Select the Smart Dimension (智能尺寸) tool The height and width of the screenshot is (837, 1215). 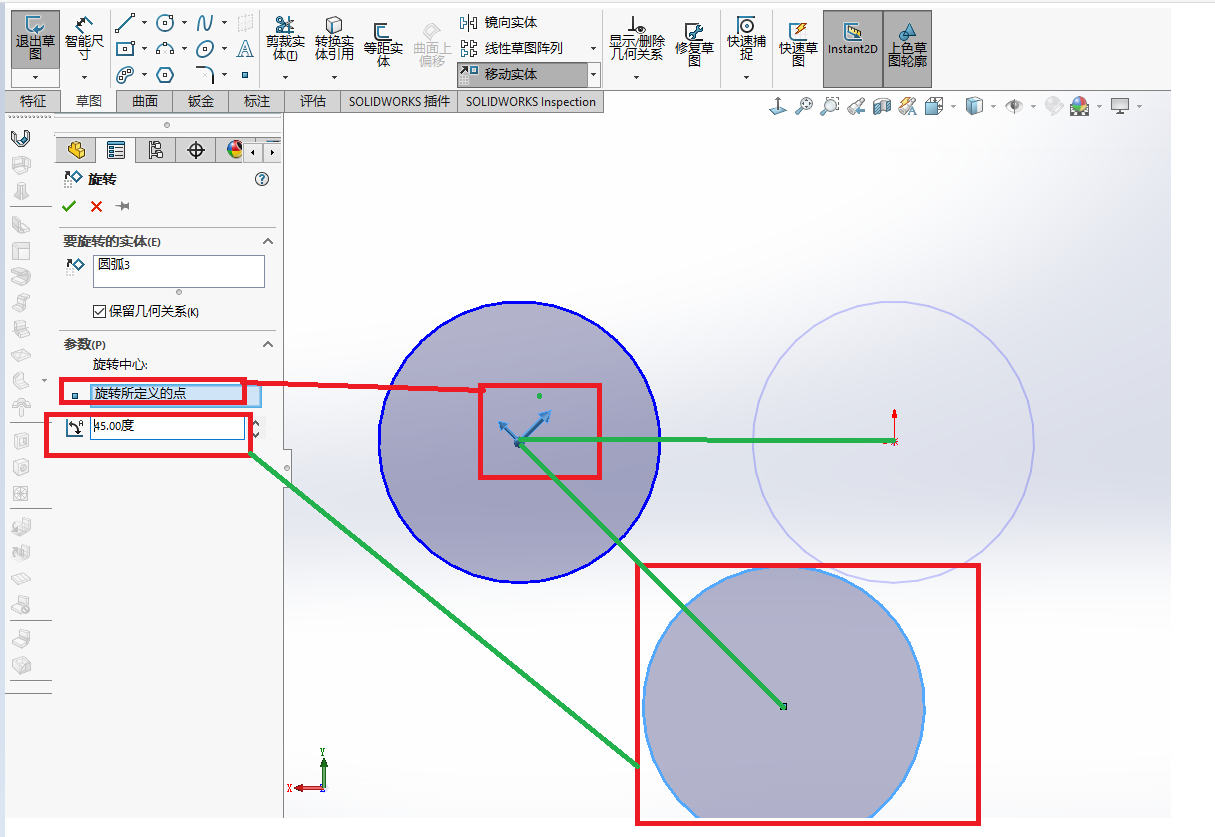point(84,39)
